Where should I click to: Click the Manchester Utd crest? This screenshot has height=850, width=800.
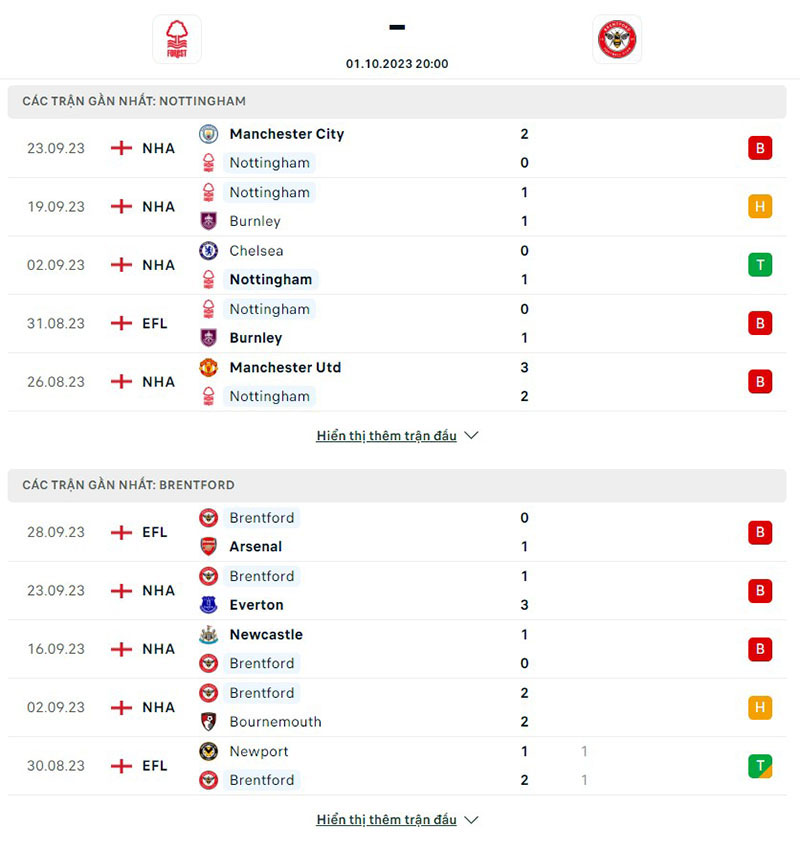[x=209, y=367]
